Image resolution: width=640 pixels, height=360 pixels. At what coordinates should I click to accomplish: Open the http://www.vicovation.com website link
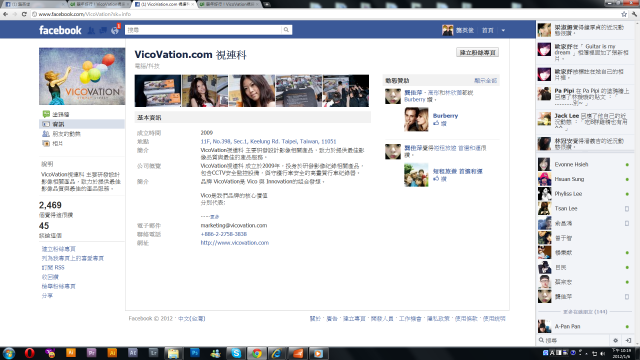tap(235, 243)
